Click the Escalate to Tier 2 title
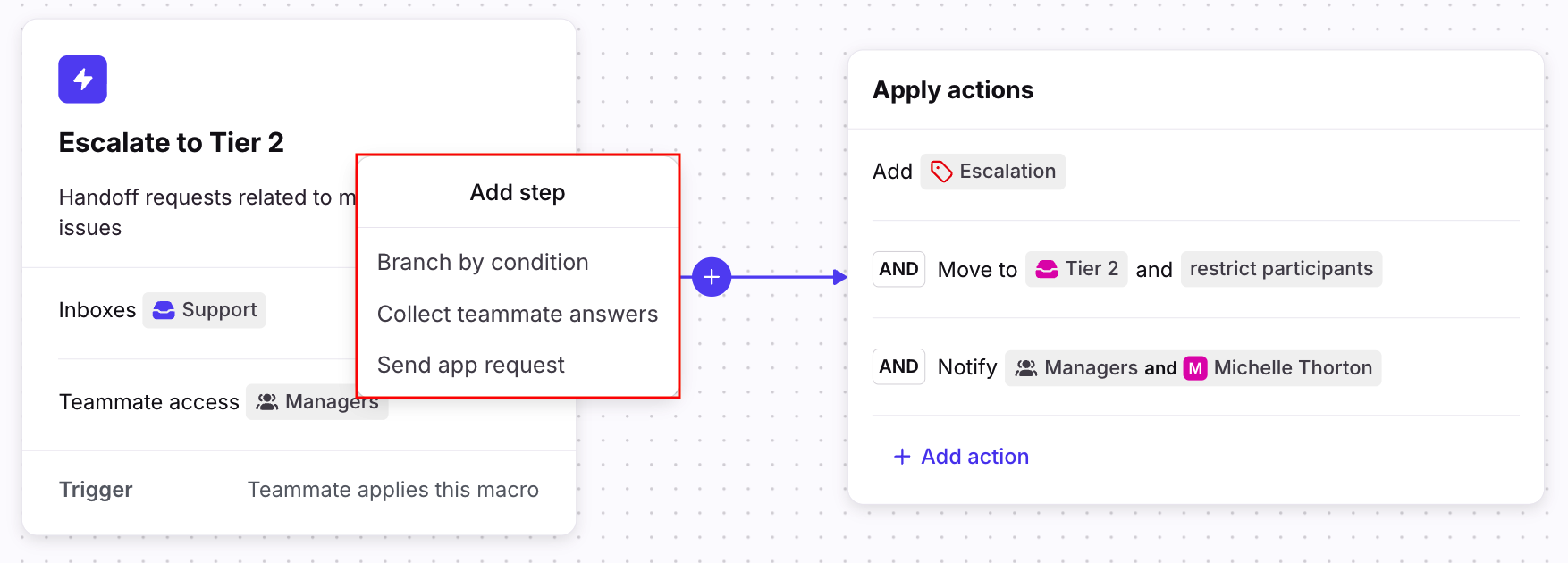 pyautogui.click(x=171, y=142)
